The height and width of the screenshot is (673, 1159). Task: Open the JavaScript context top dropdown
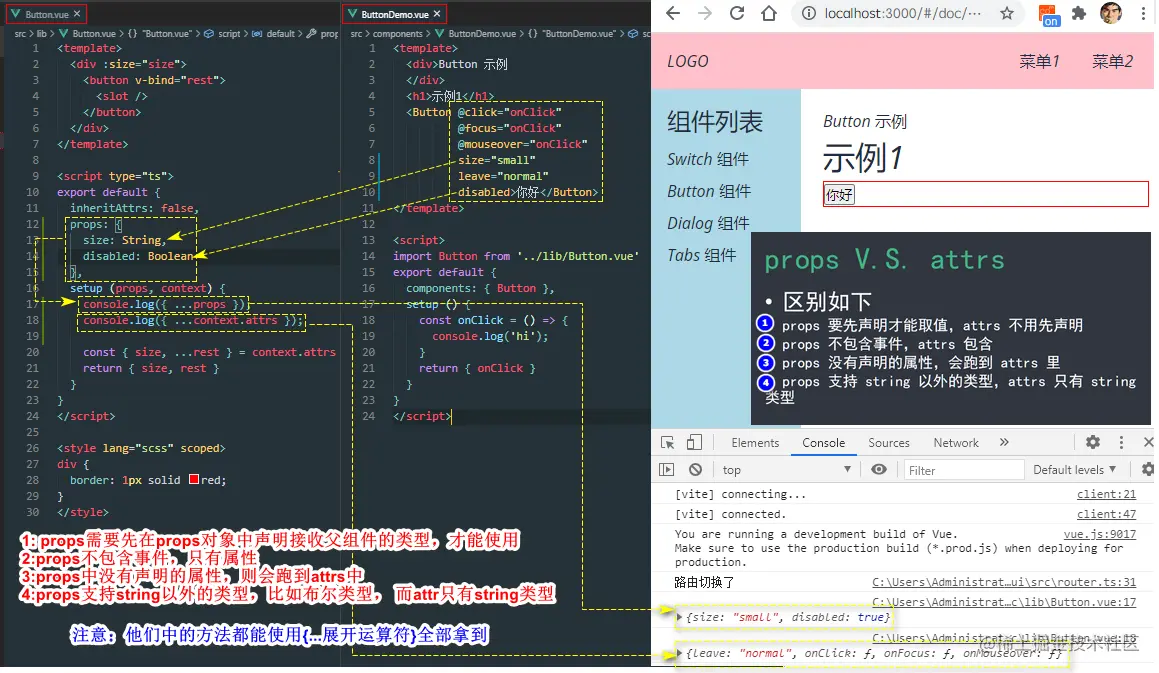786,470
